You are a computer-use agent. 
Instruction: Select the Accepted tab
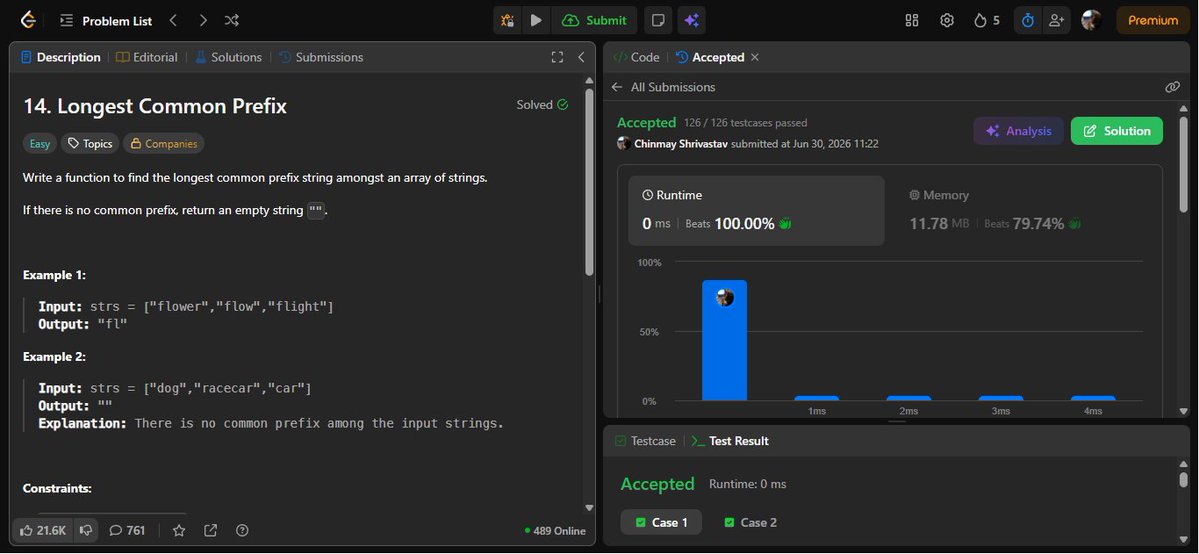point(710,57)
